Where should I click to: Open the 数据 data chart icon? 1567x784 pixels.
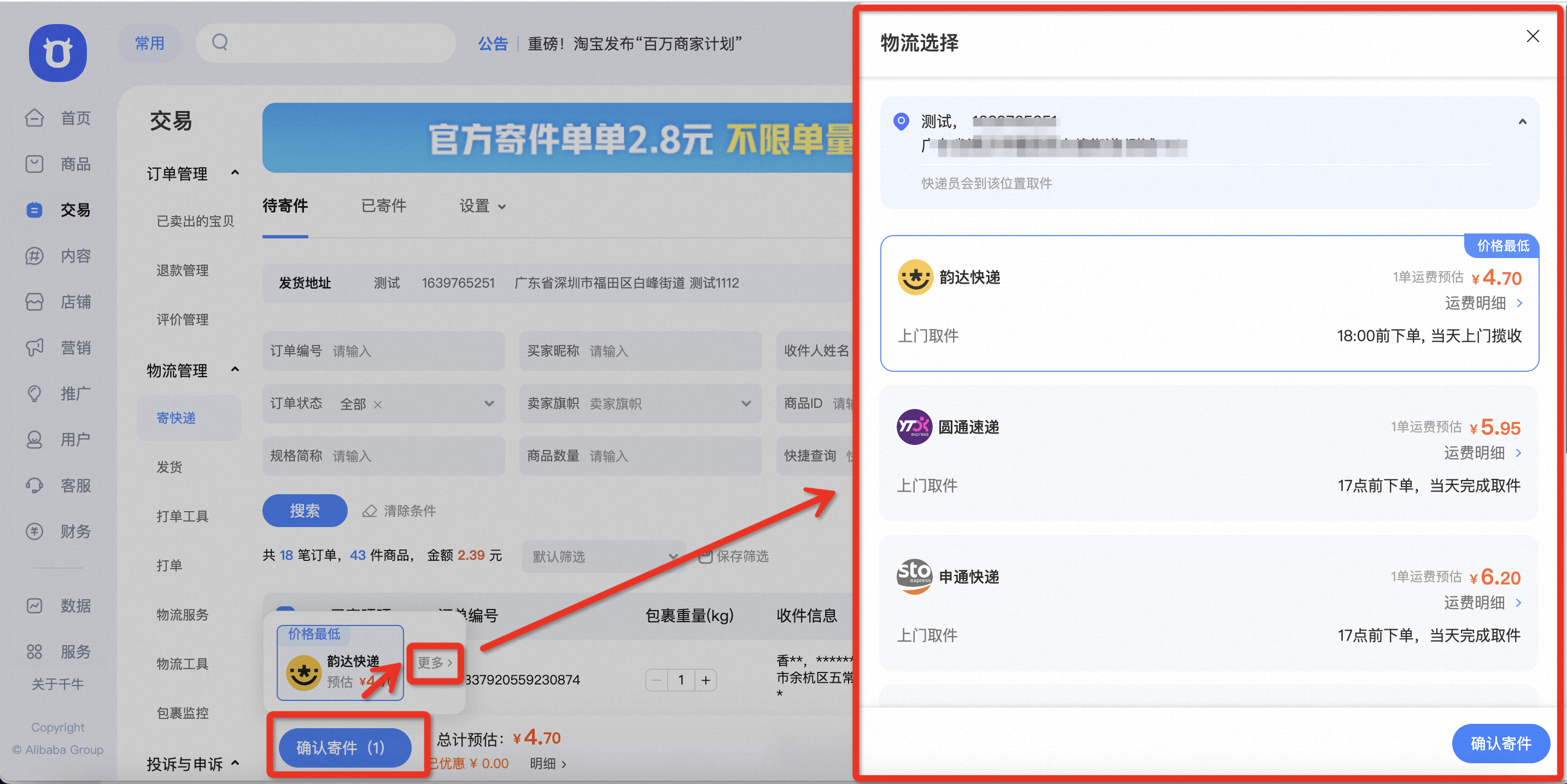coord(34,606)
